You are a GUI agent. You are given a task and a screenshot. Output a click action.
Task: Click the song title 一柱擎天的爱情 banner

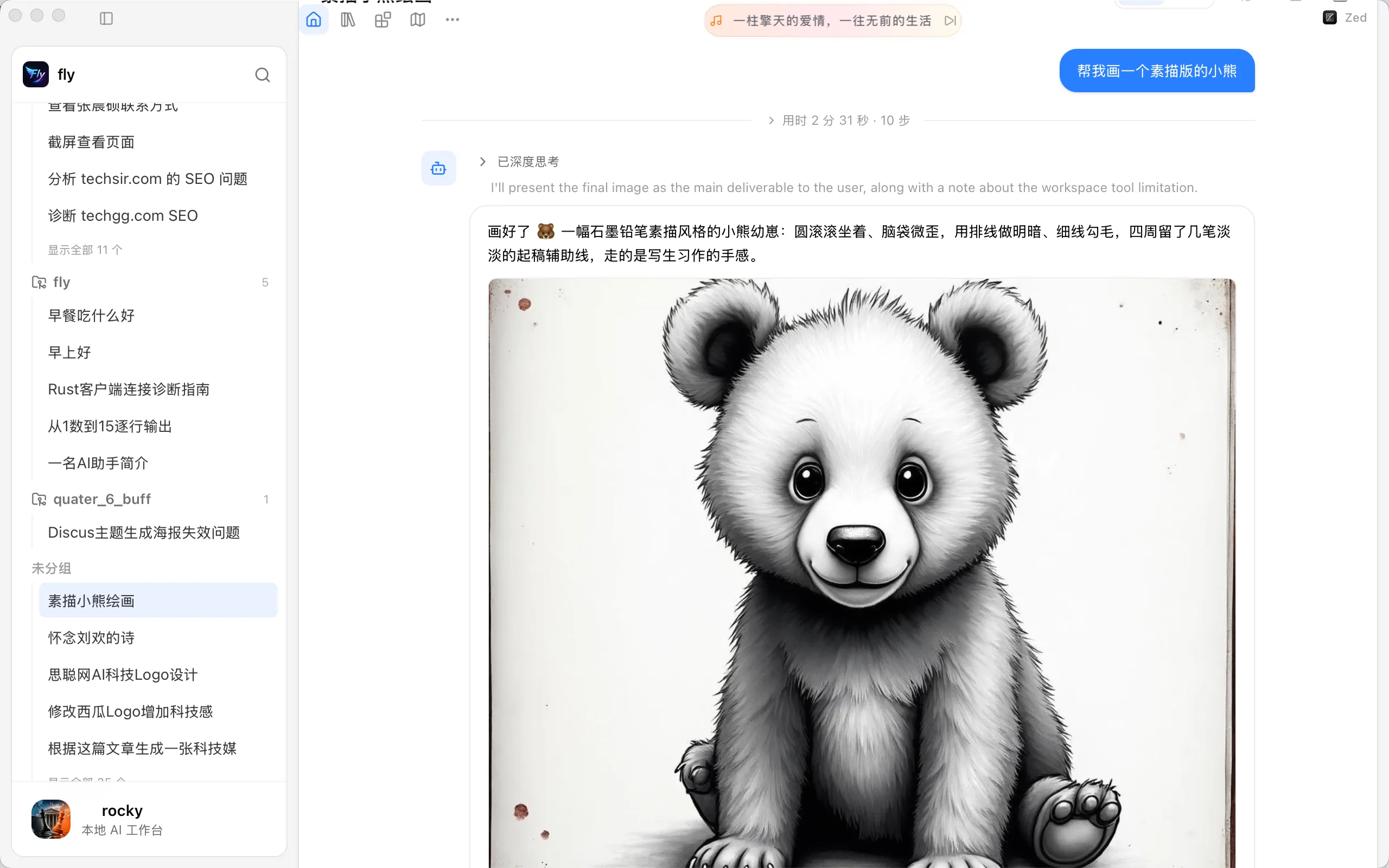(x=832, y=21)
